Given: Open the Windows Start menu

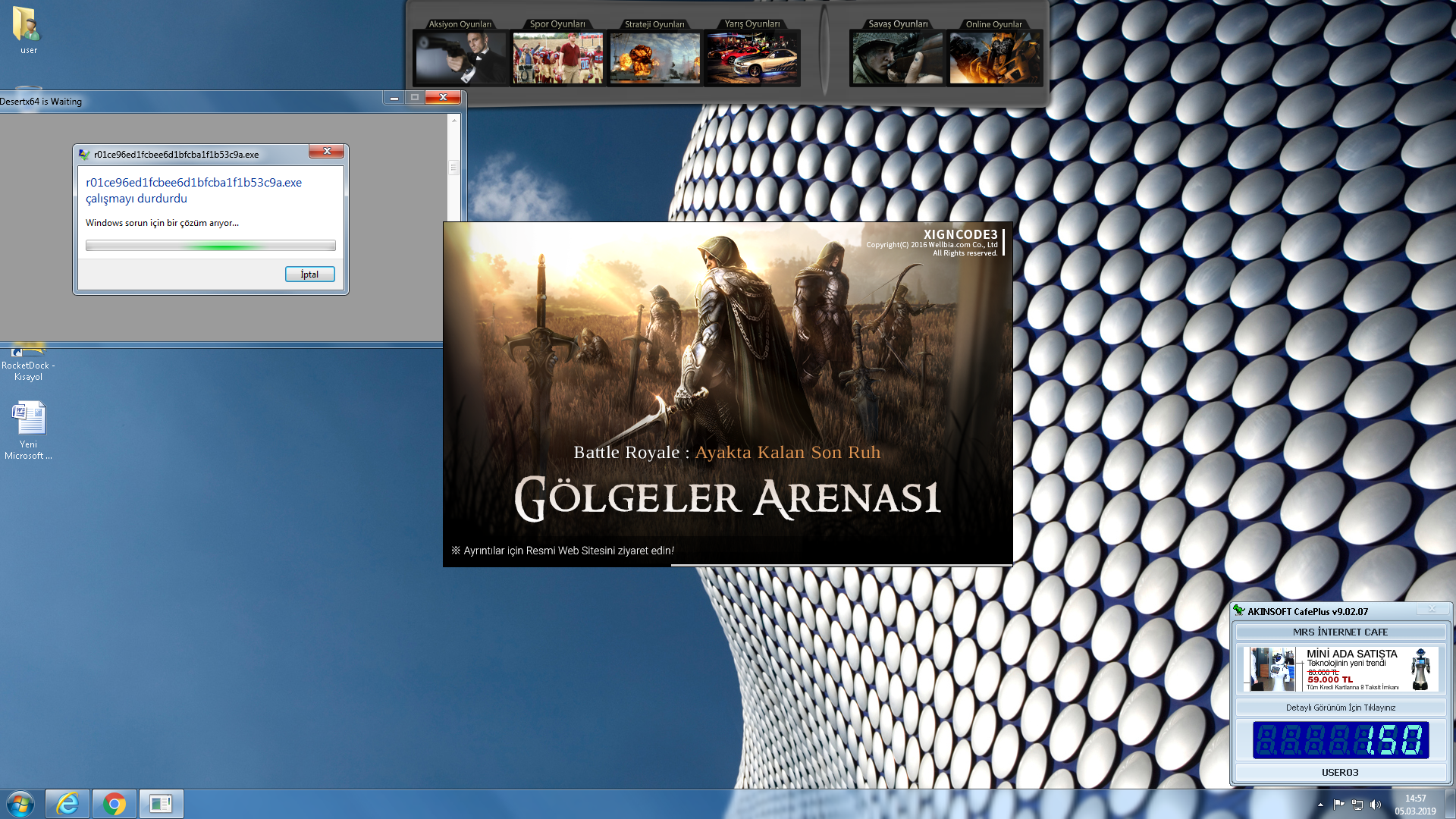Looking at the screenshot, I should click(x=20, y=804).
